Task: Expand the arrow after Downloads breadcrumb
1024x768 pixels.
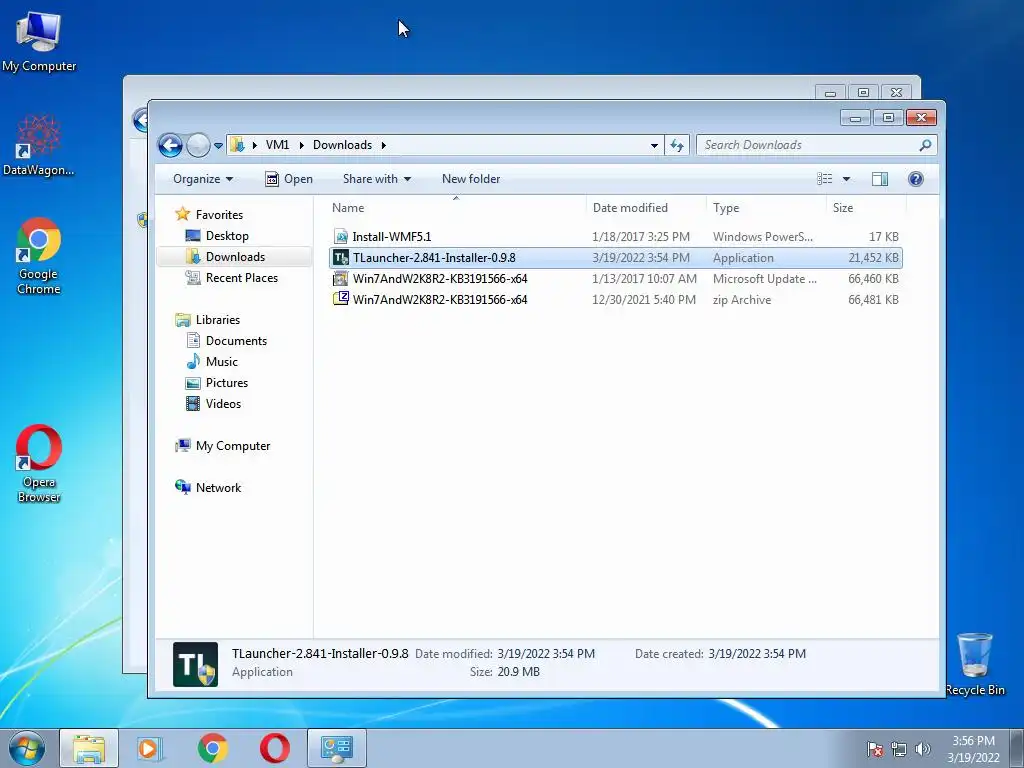Action: (x=384, y=145)
